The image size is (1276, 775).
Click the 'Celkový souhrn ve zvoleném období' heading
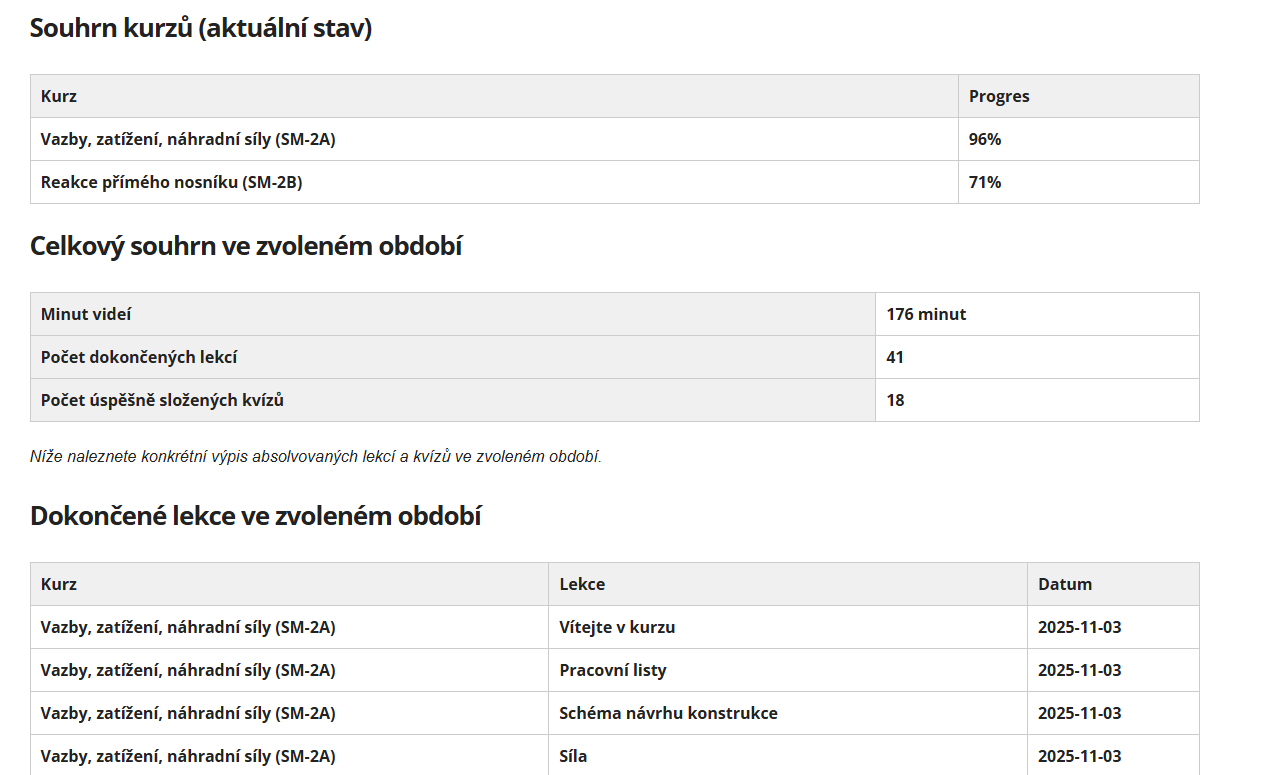coord(246,246)
